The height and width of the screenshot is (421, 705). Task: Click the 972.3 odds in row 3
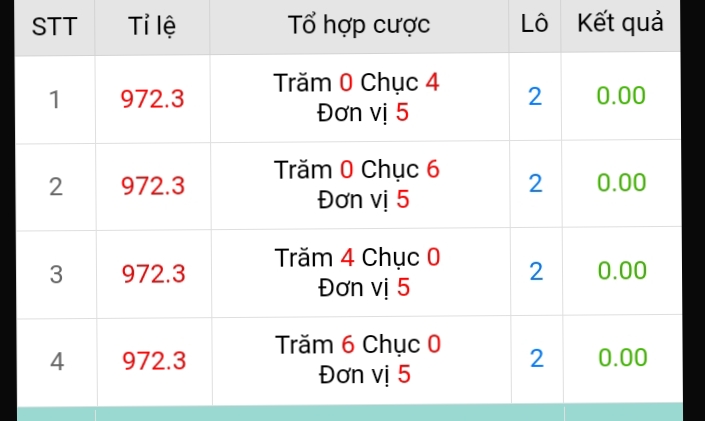click(153, 274)
